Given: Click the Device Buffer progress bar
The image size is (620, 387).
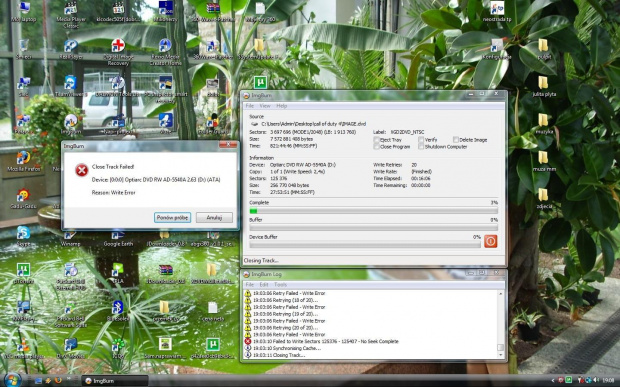Looking at the screenshot, I should (x=365, y=245).
